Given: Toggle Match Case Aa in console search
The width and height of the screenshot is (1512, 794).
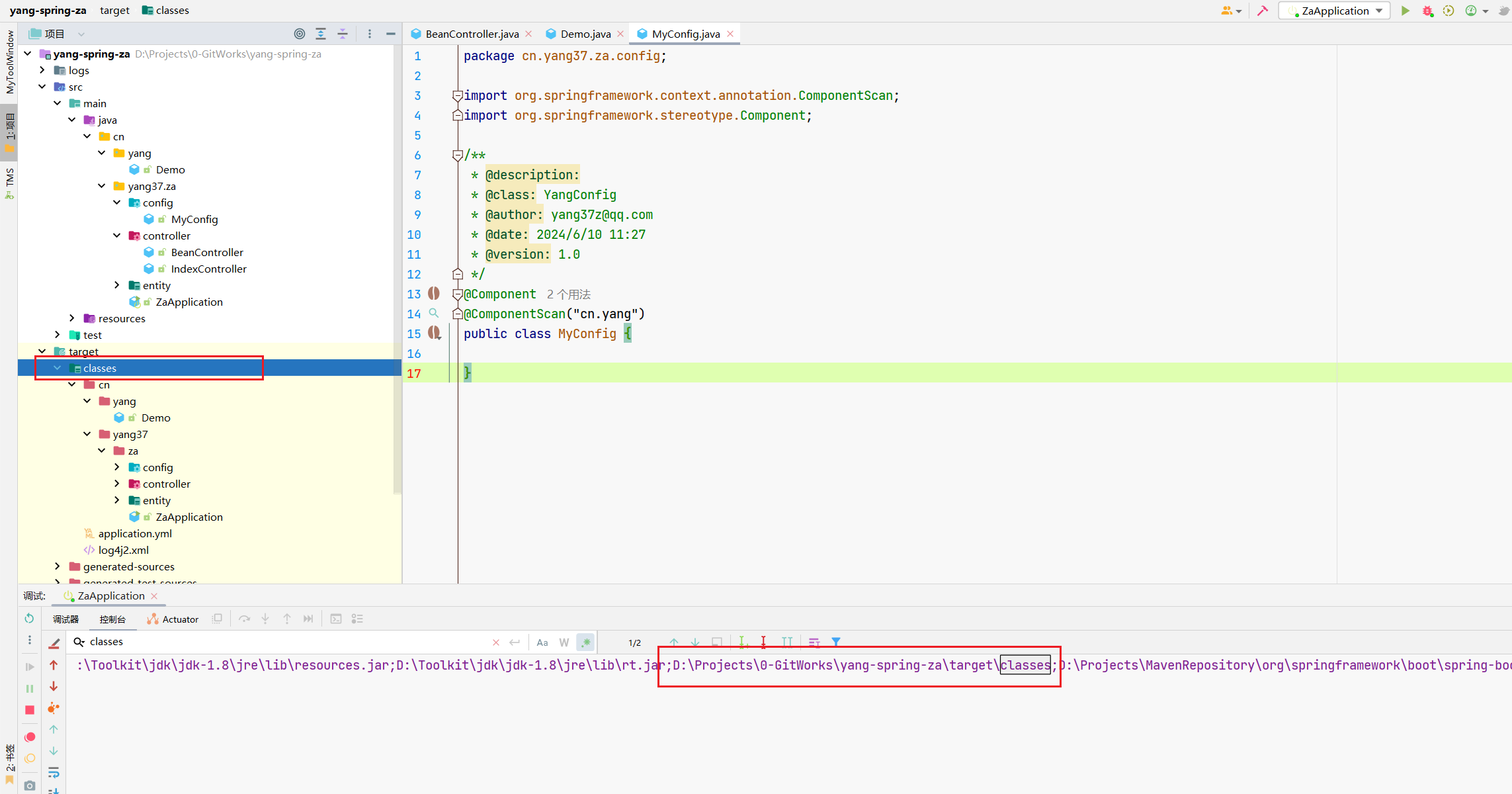Looking at the screenshot, I should (542, 642).
